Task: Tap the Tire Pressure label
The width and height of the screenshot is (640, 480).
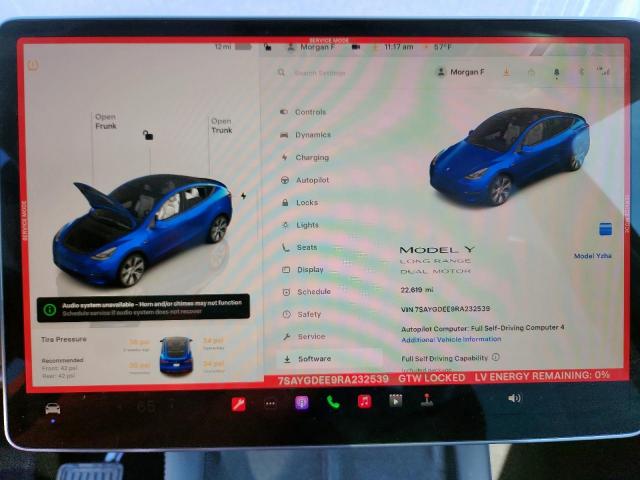Action: (64, 339)
